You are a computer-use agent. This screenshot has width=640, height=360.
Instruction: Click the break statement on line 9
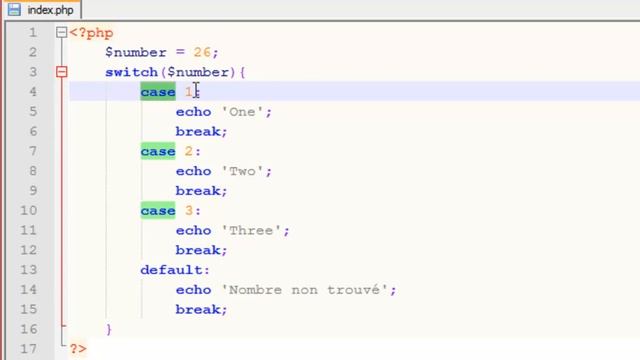(x=201, y=191)
